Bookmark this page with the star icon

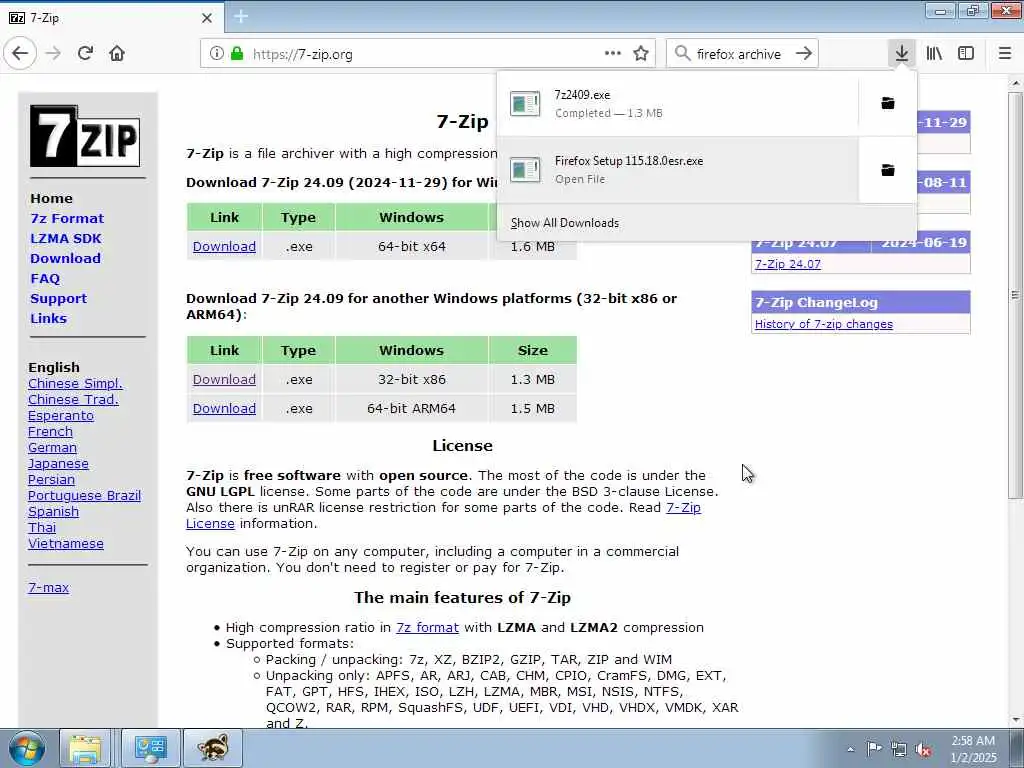(x=641, y=54)
